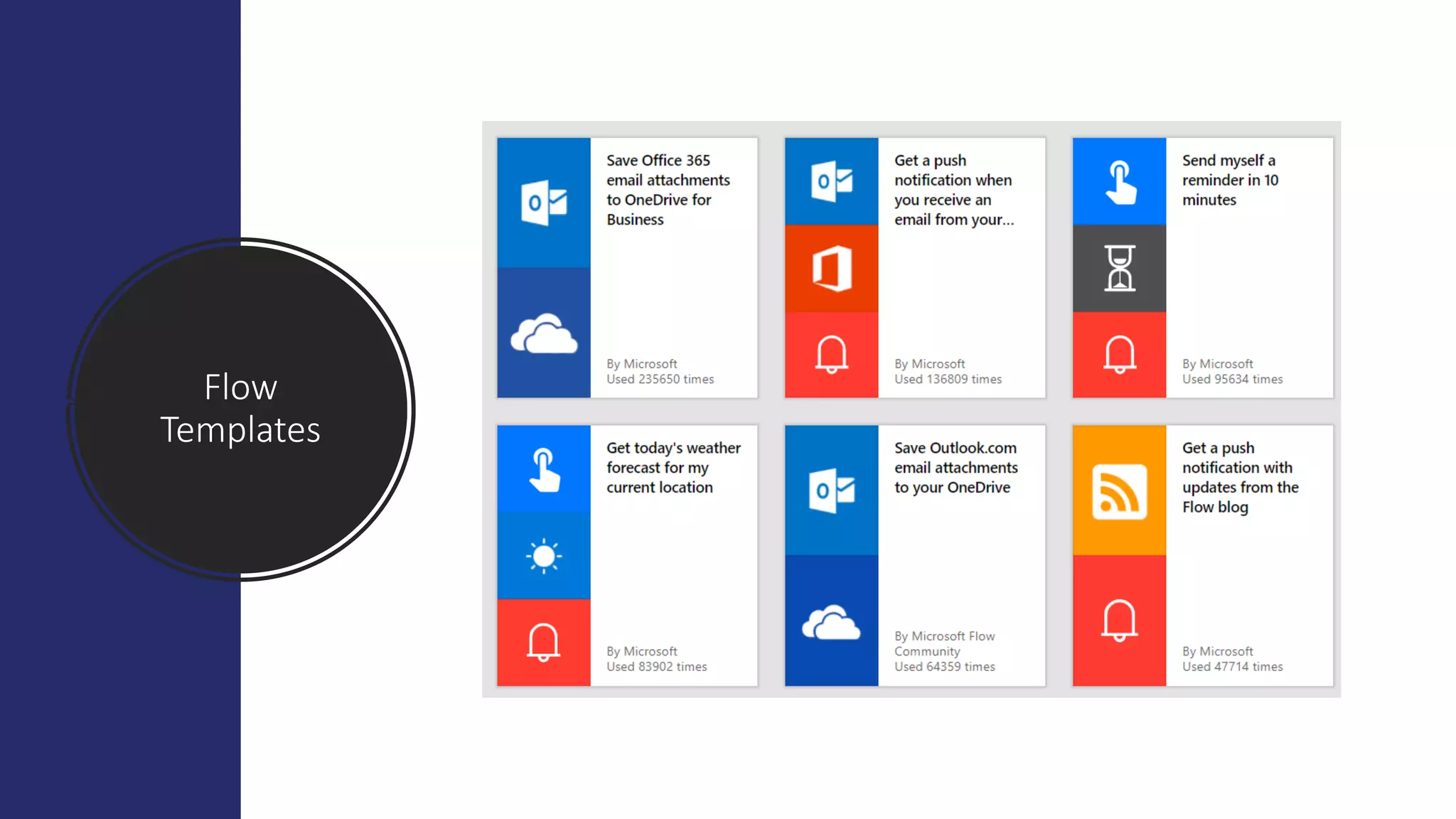Image resolution: width=1456 pixels, height=819 pixels.
Task: Click button tap icon on reminder card
Action: (x=1119, y=182)
